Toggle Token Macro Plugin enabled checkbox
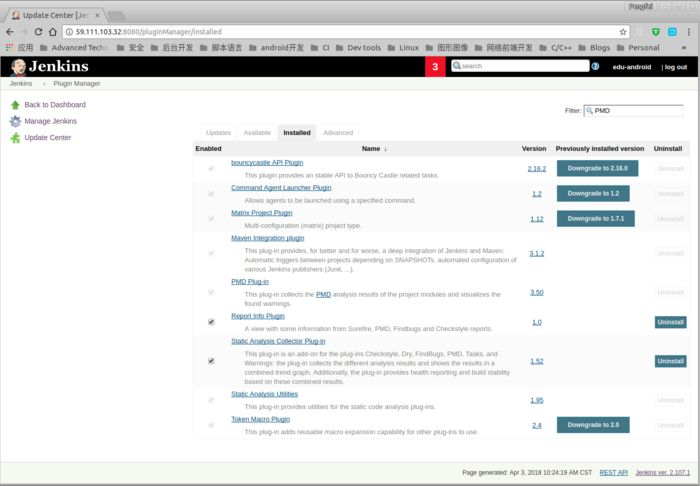 coord(211,425)
